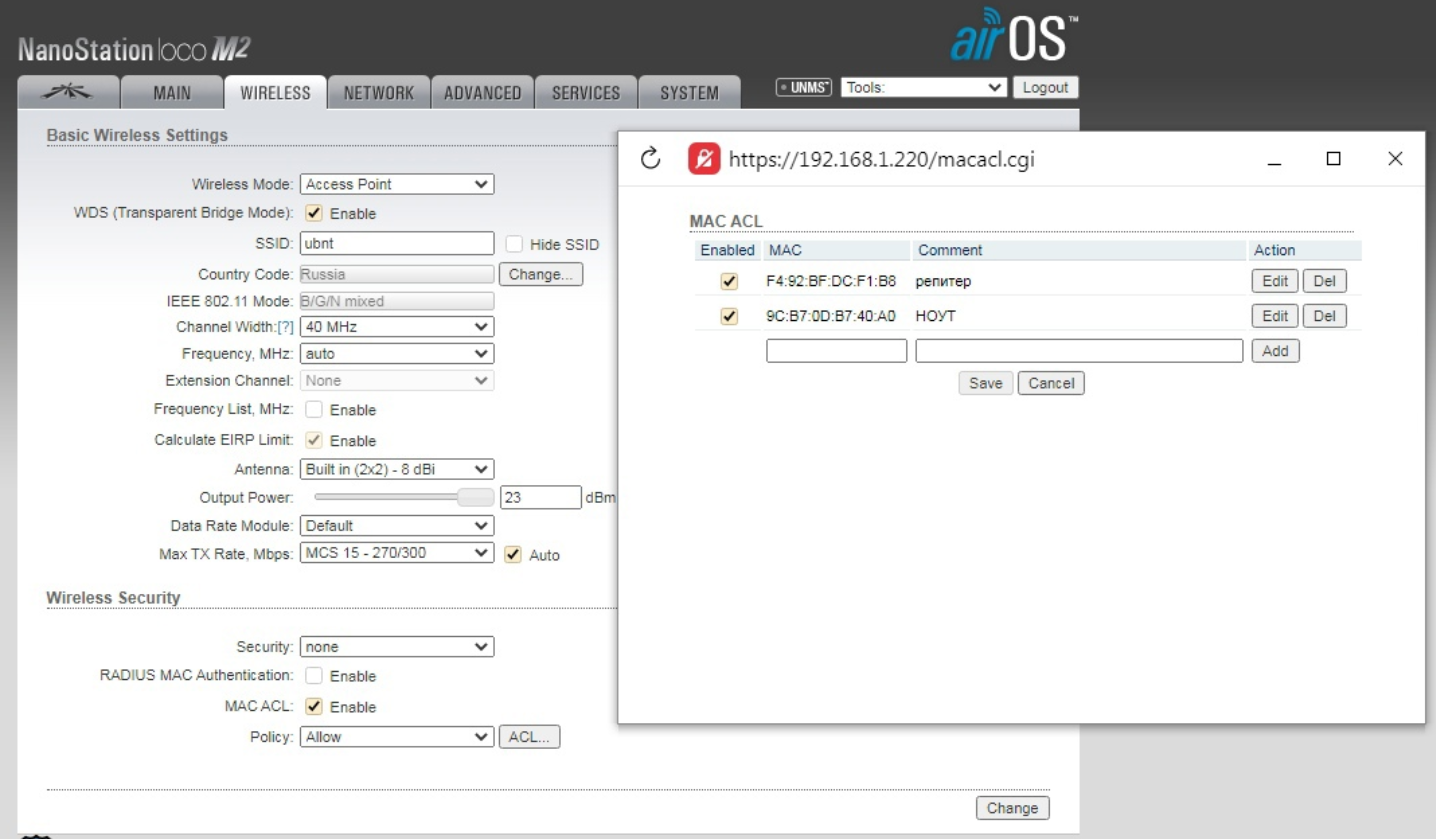Open the Frequency, MHz dropdown
Image resolution: width=1436 pixels, height=839 pixels.
[397, 354]
